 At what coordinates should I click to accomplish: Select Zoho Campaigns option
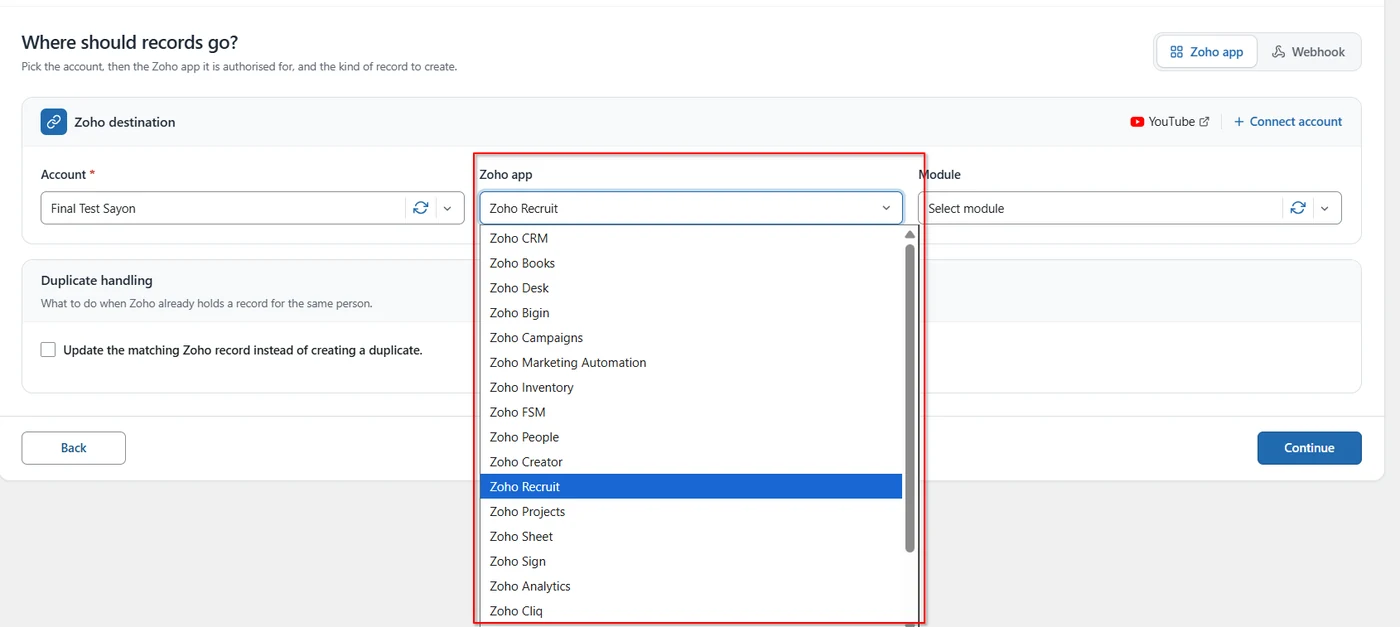click(x=691, y=338)
